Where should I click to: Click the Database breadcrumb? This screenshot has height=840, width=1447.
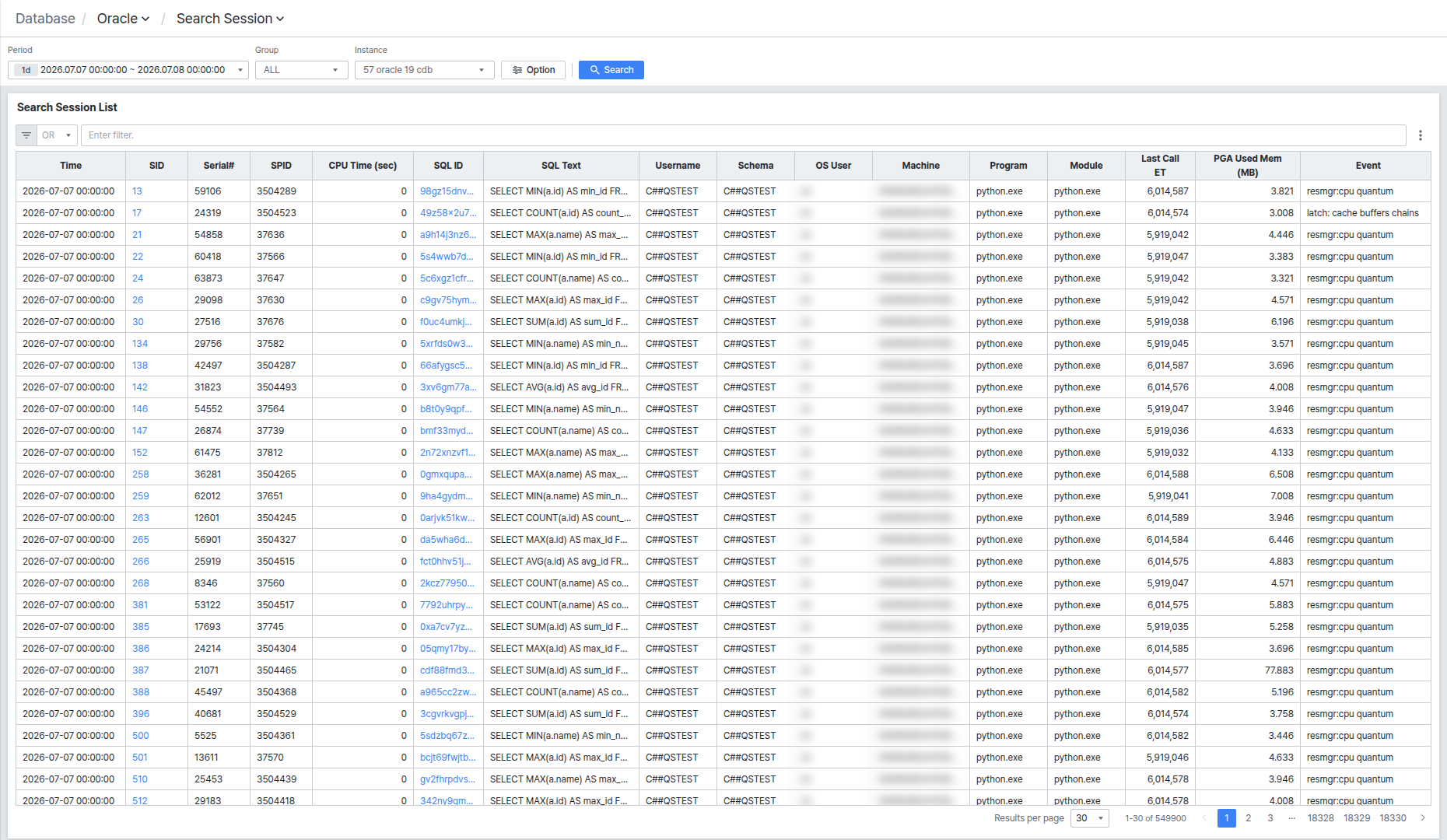pyautogui.click(x=45, y=19)
